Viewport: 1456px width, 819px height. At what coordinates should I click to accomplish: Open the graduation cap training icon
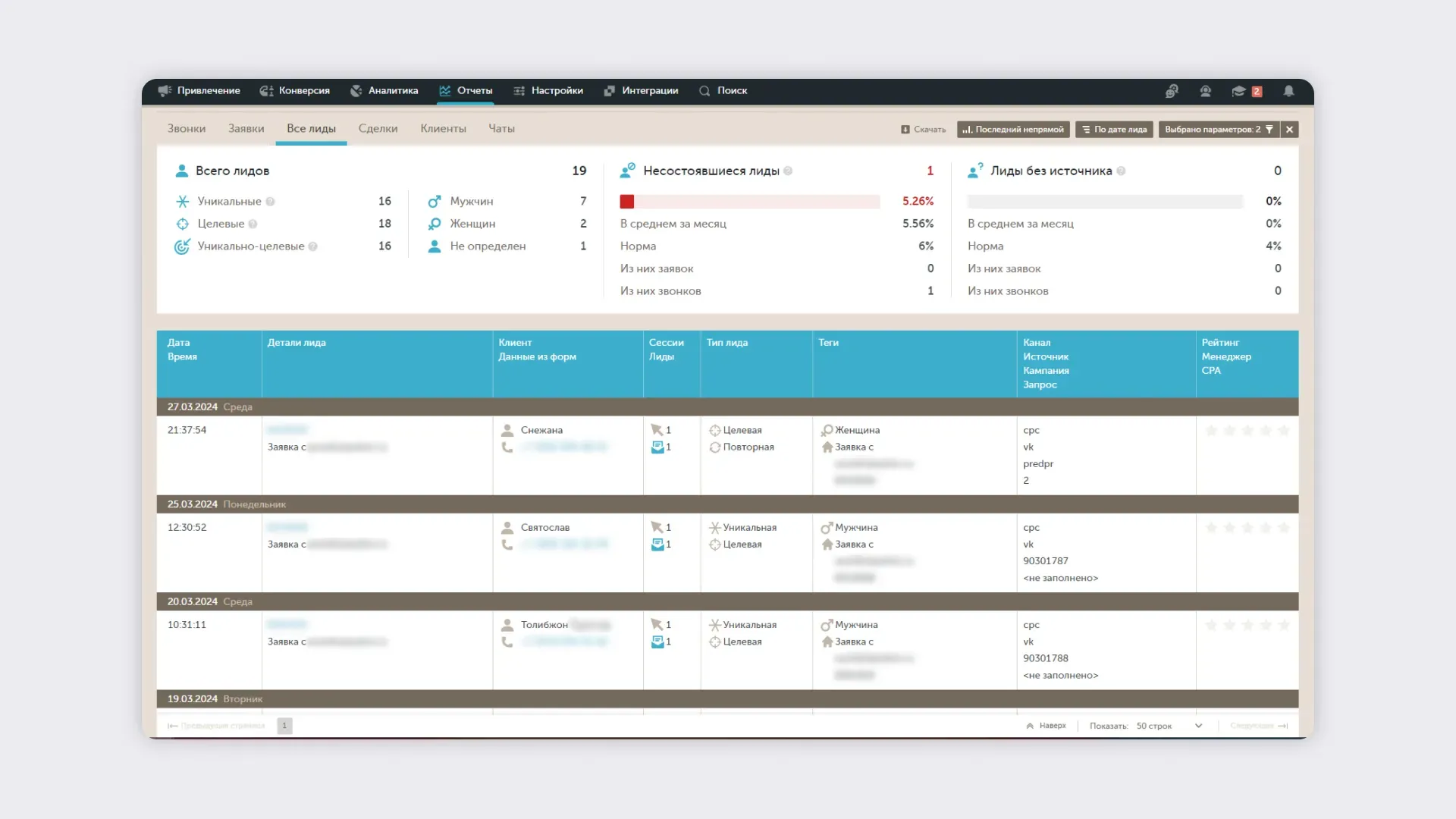pyautogui.click(x=1238, y=91)
